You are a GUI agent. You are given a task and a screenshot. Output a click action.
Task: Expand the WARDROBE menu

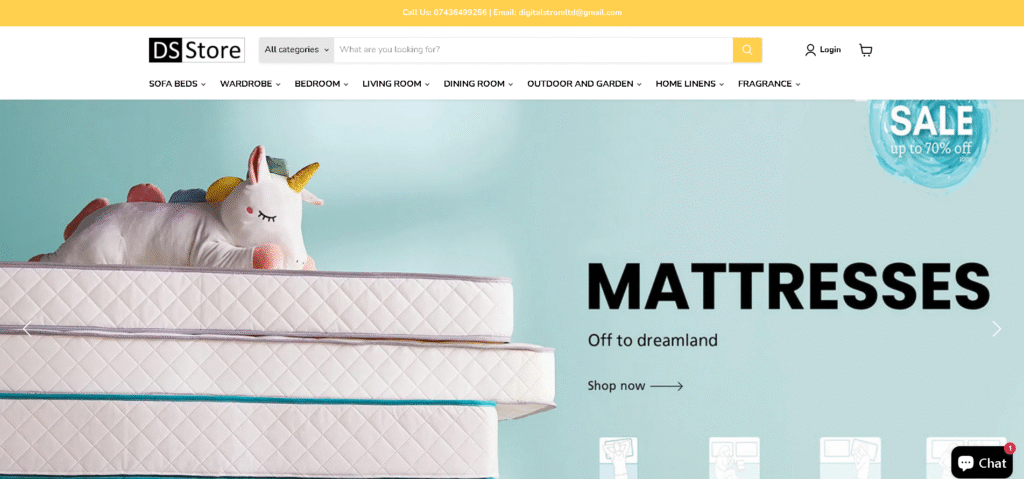250,84
